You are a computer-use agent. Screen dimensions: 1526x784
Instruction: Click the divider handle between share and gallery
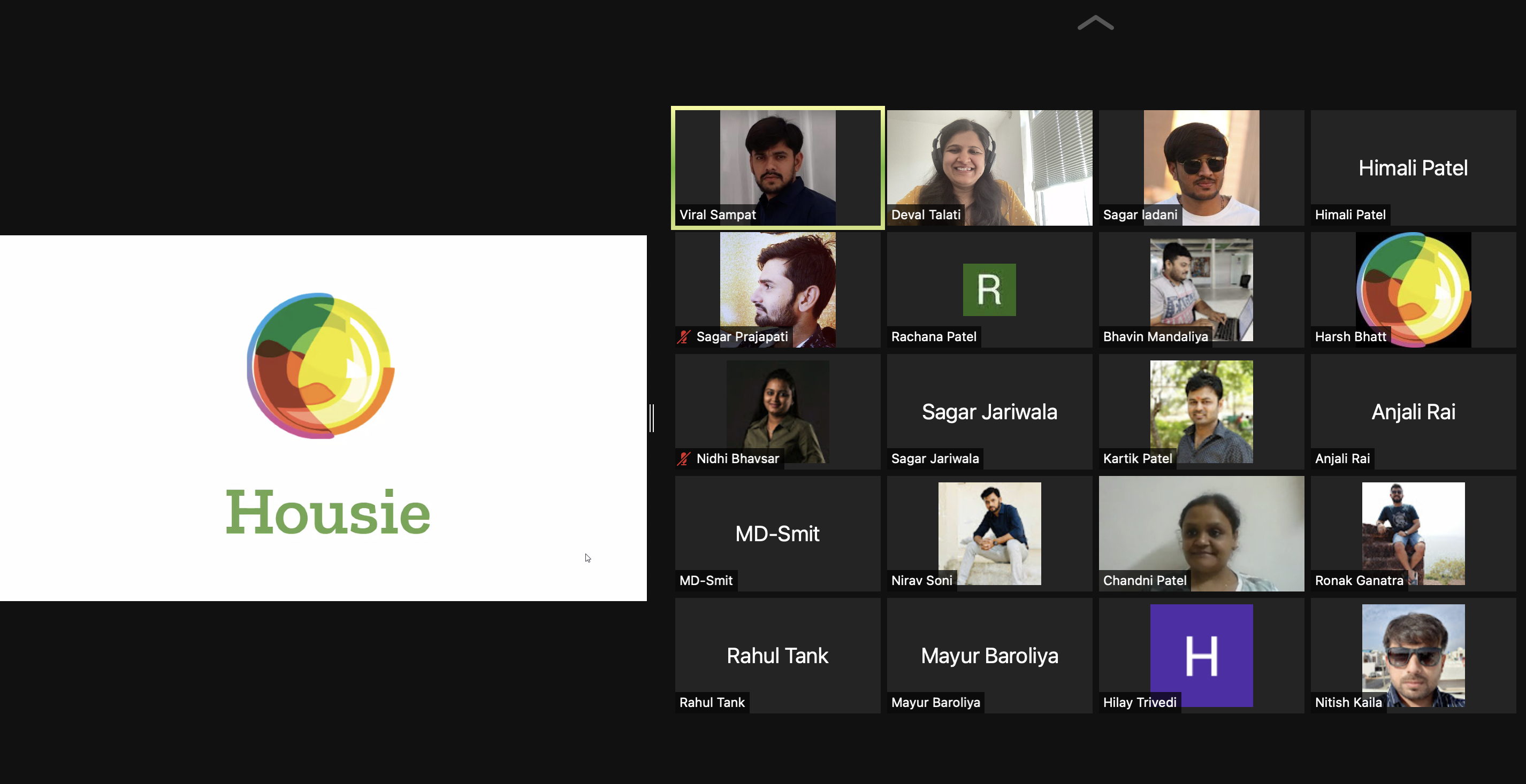(652, 418)
